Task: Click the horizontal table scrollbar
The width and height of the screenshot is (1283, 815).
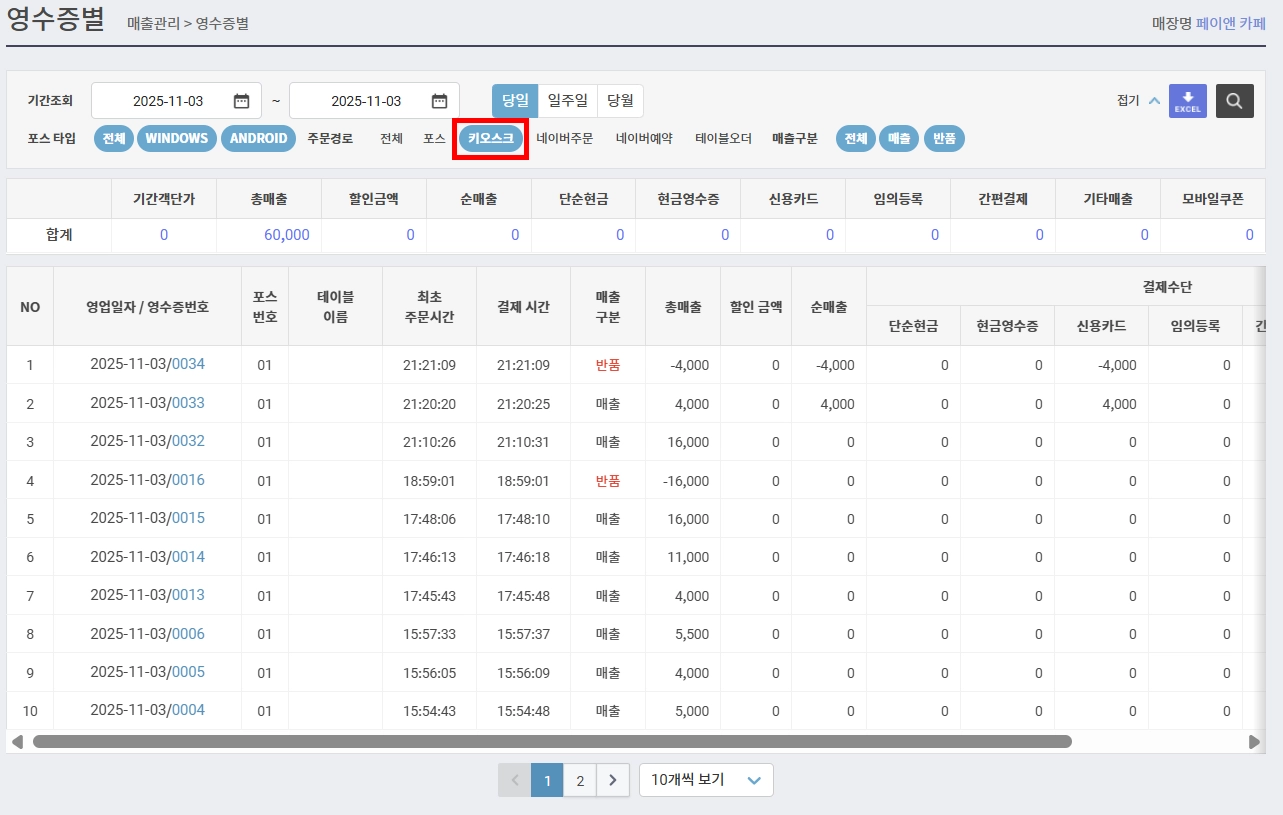Action: [x=552, y=742]
